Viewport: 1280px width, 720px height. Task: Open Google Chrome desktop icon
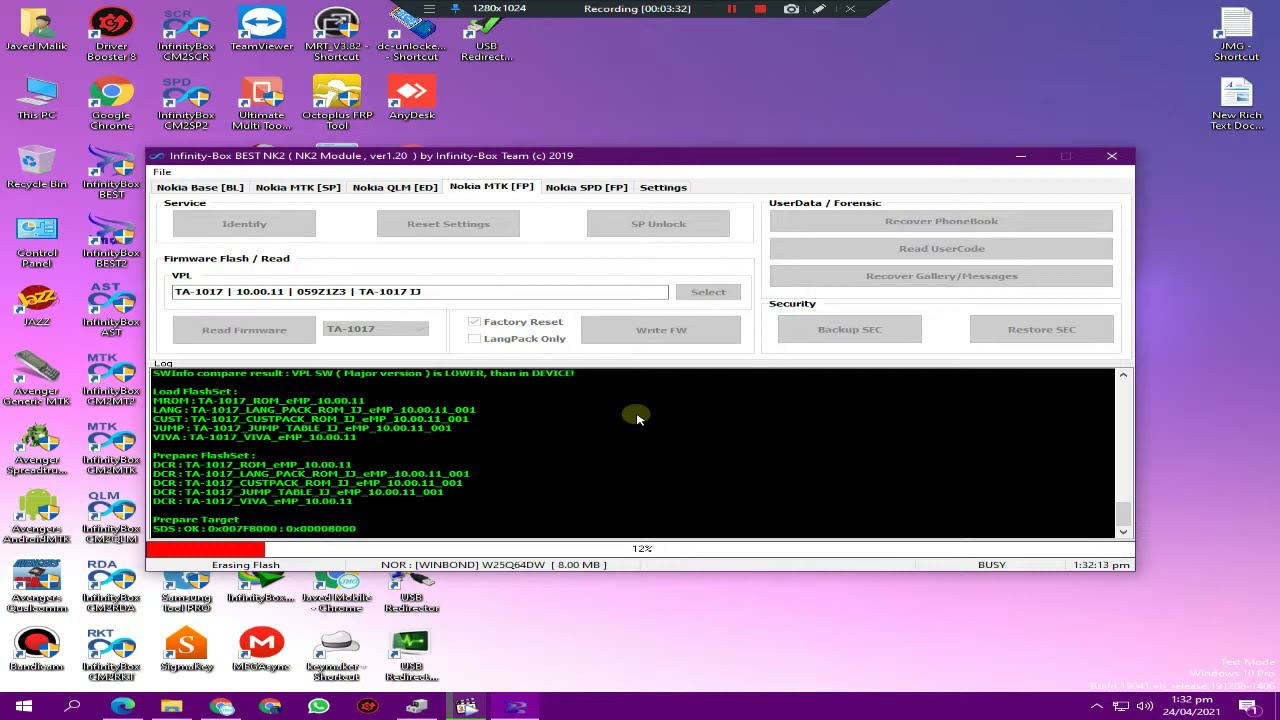pos(111,104)
